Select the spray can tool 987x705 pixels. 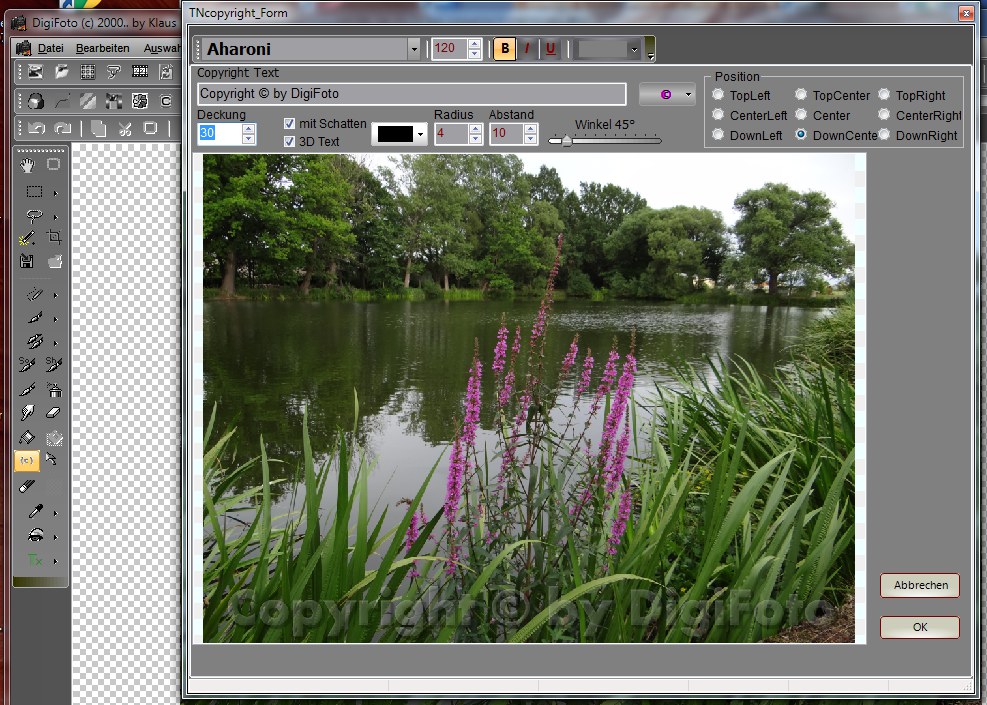(x=54, y=389)
